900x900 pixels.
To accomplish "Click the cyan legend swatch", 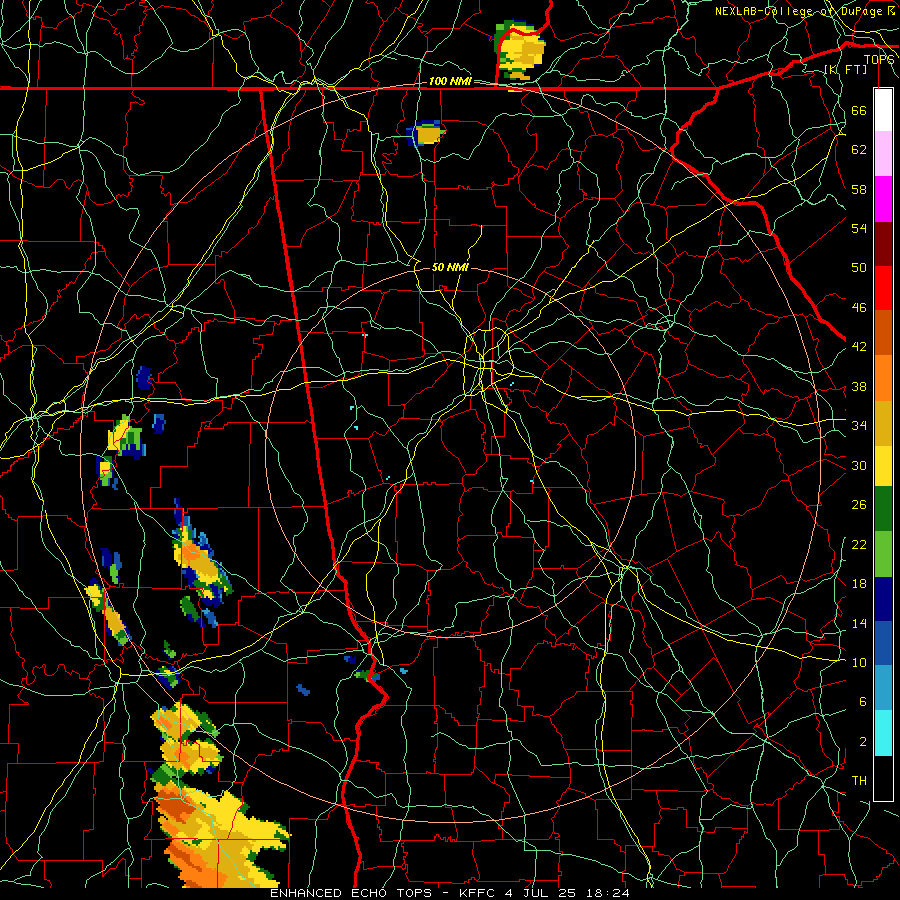I will coord(883,732).
